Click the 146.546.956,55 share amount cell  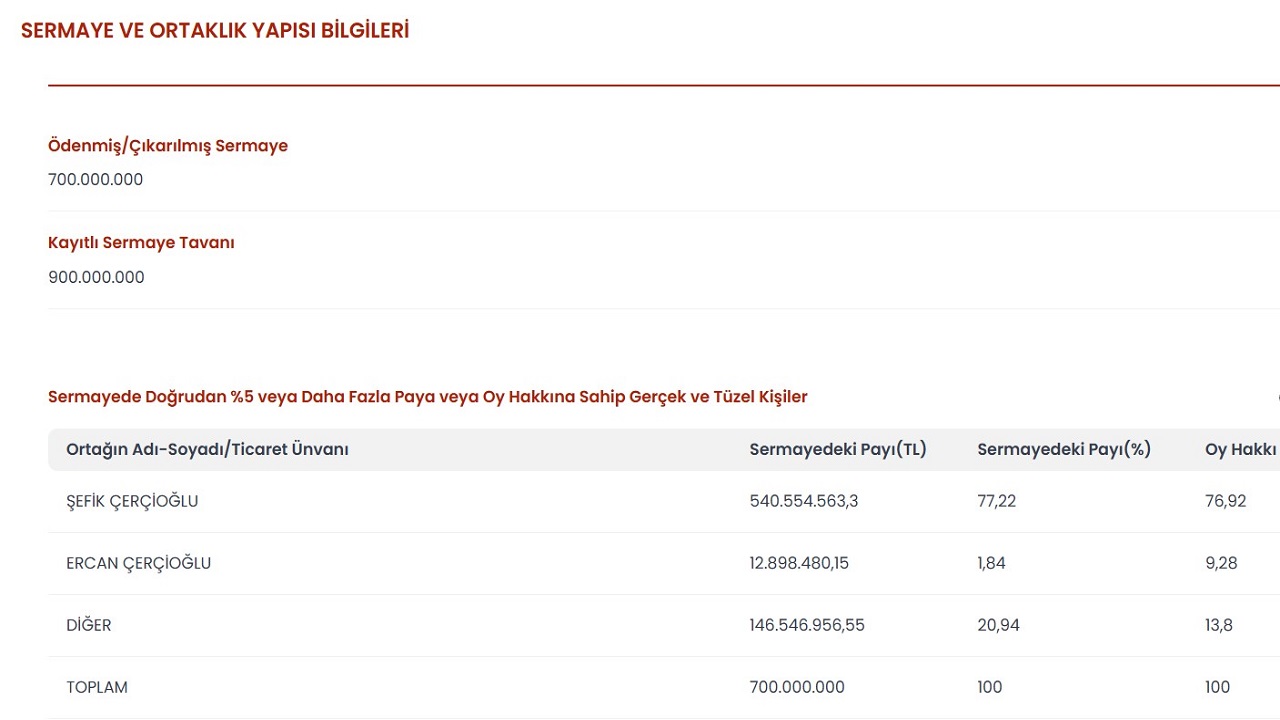807,625
